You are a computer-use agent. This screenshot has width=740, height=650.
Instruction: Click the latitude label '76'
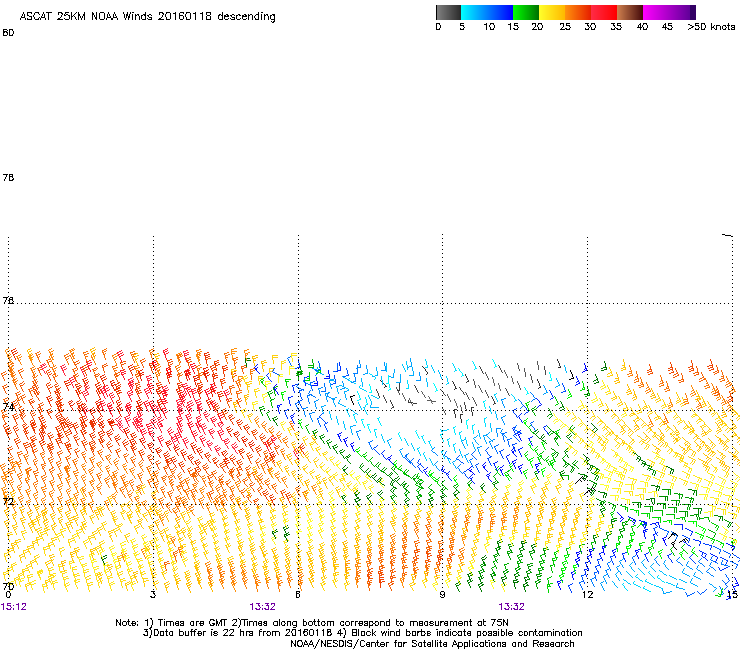(x=8, y=300)
